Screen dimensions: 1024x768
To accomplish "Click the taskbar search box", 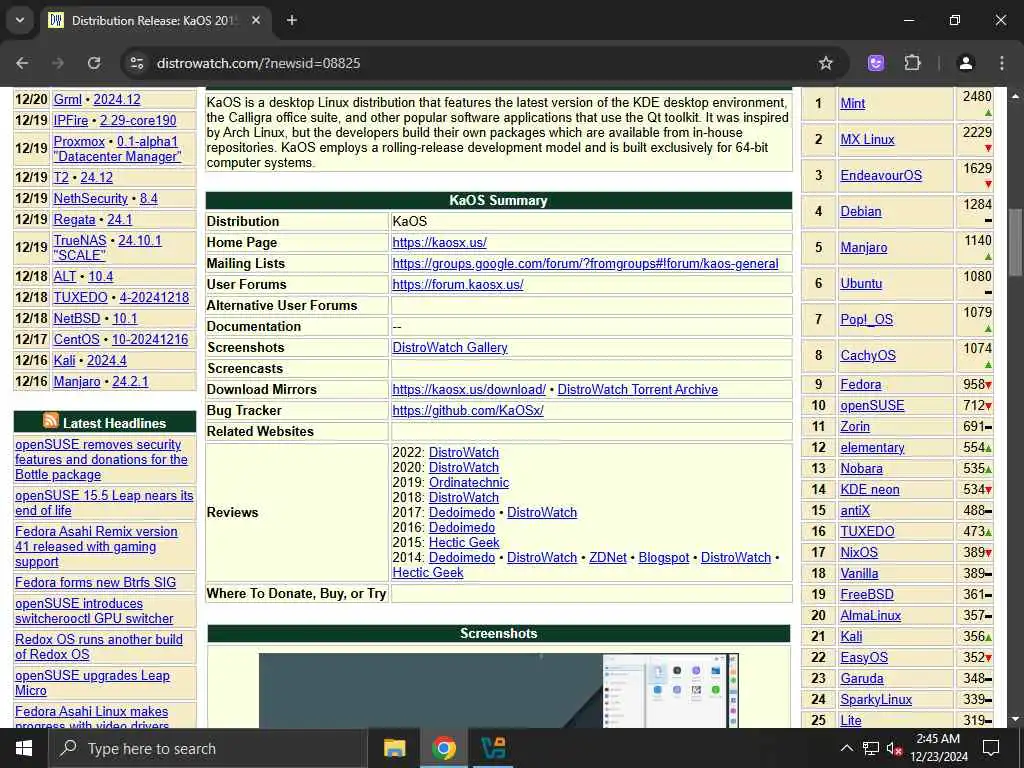I will tap(208, 748).
